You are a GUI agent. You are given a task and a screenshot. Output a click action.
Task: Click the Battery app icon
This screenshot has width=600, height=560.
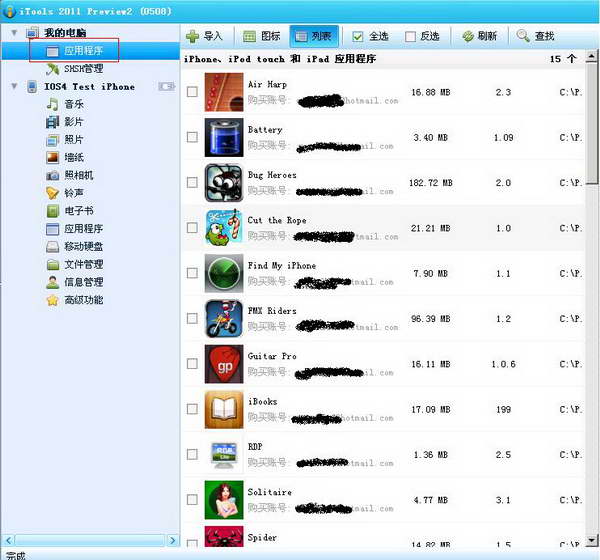point(224,137)
